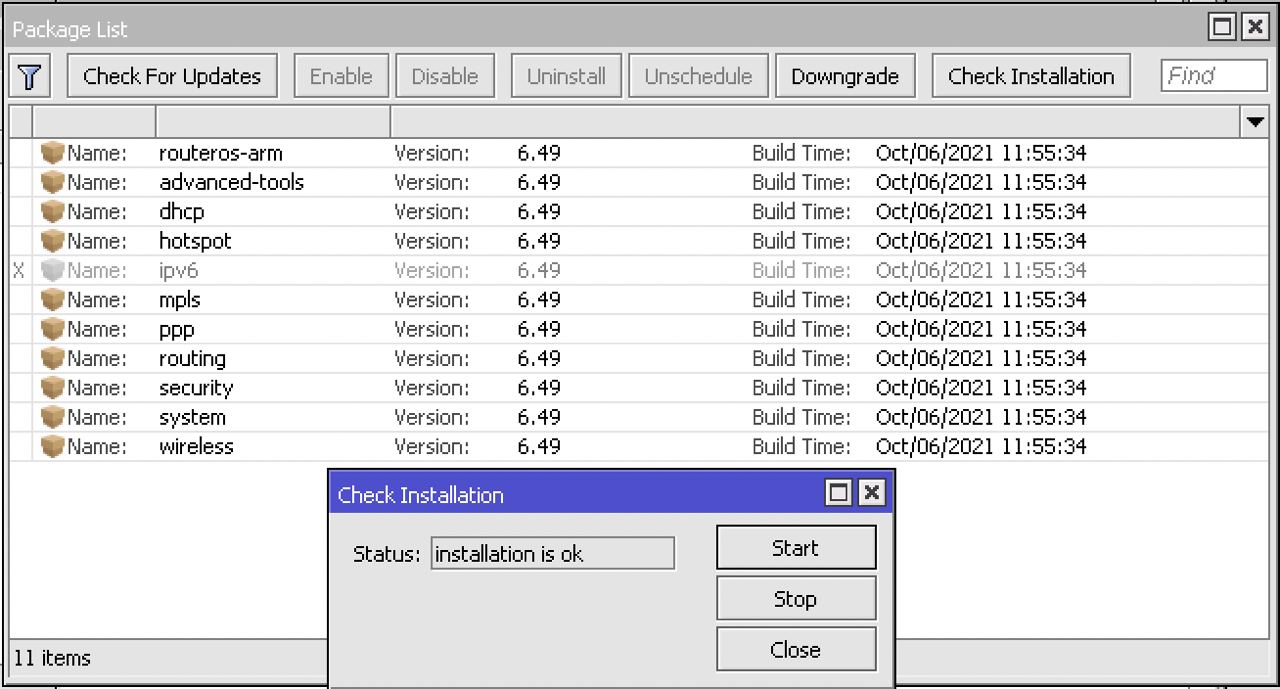This screenshot has height=689, width=1280.
Task: Click the security package name
Action: (x=196, y=388)
